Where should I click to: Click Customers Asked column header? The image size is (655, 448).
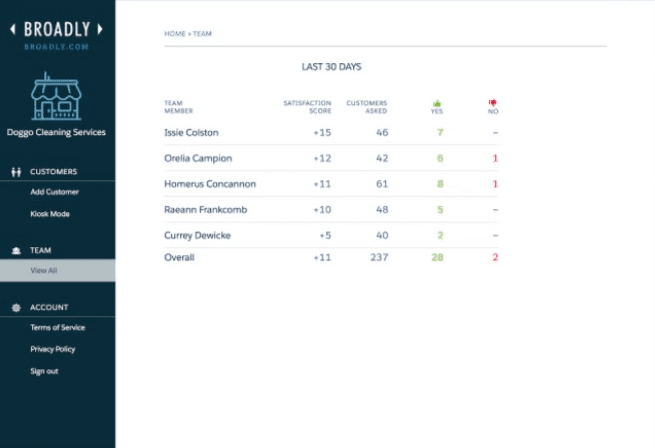[x=367, y=107]
